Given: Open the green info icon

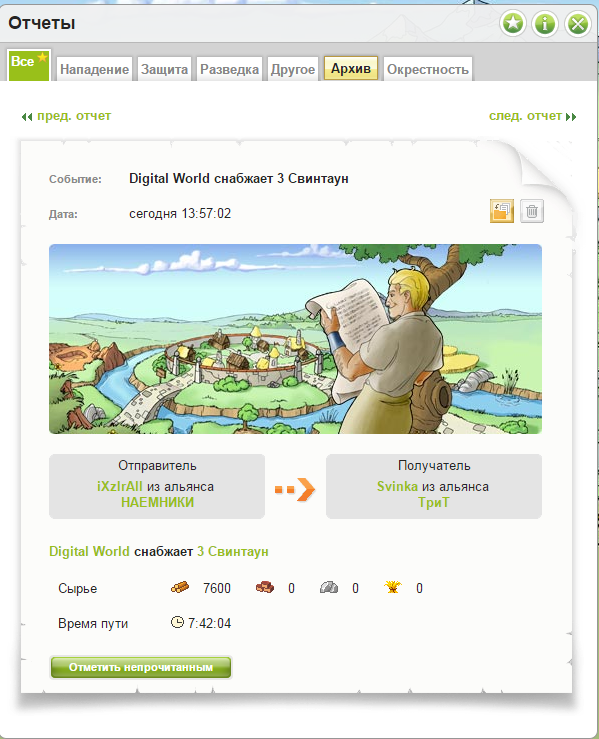Looking at the screenshot, I should pyautogui.click(x=545, y=23).
